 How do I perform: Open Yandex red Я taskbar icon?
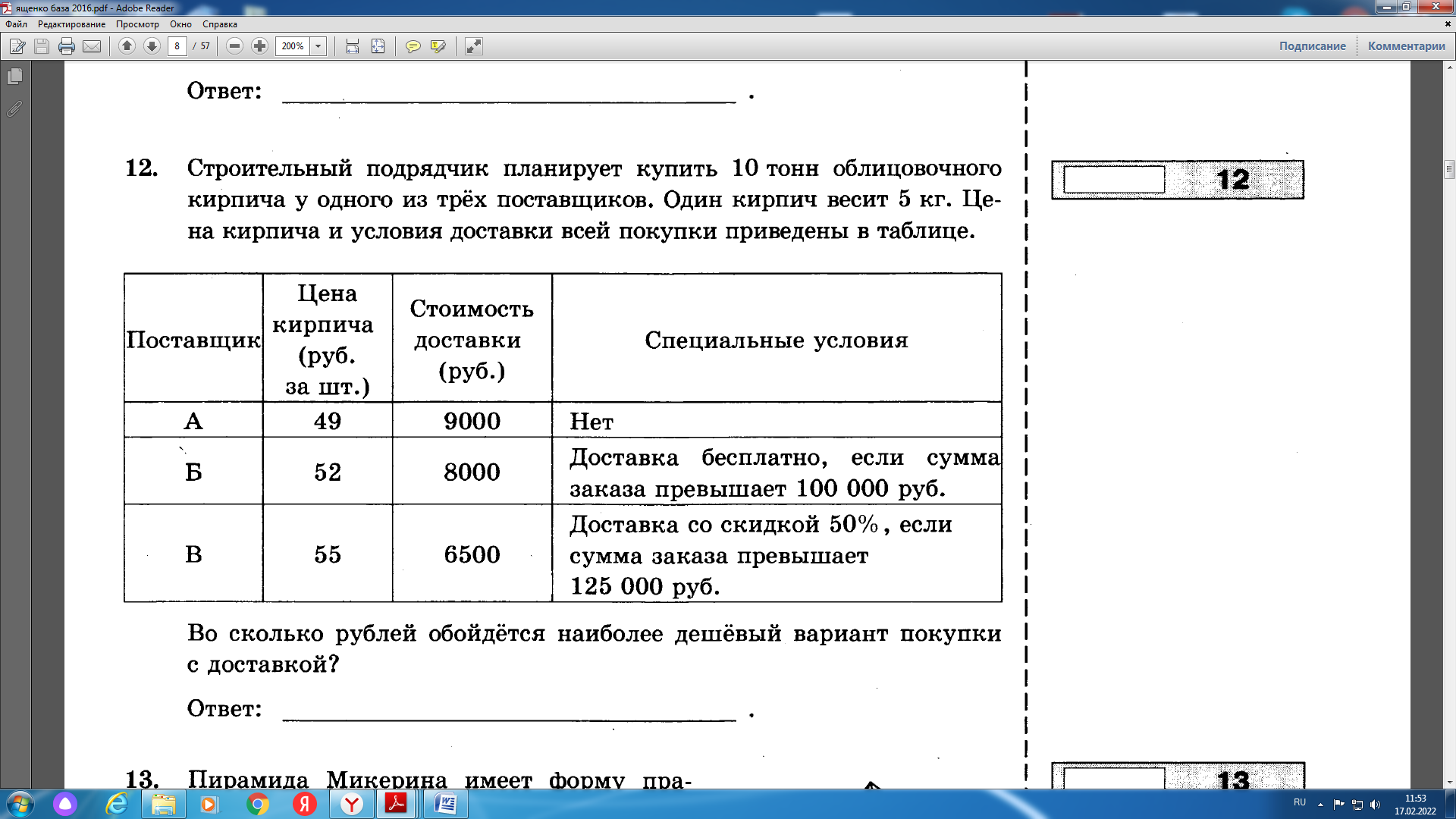tap(305, 804)
